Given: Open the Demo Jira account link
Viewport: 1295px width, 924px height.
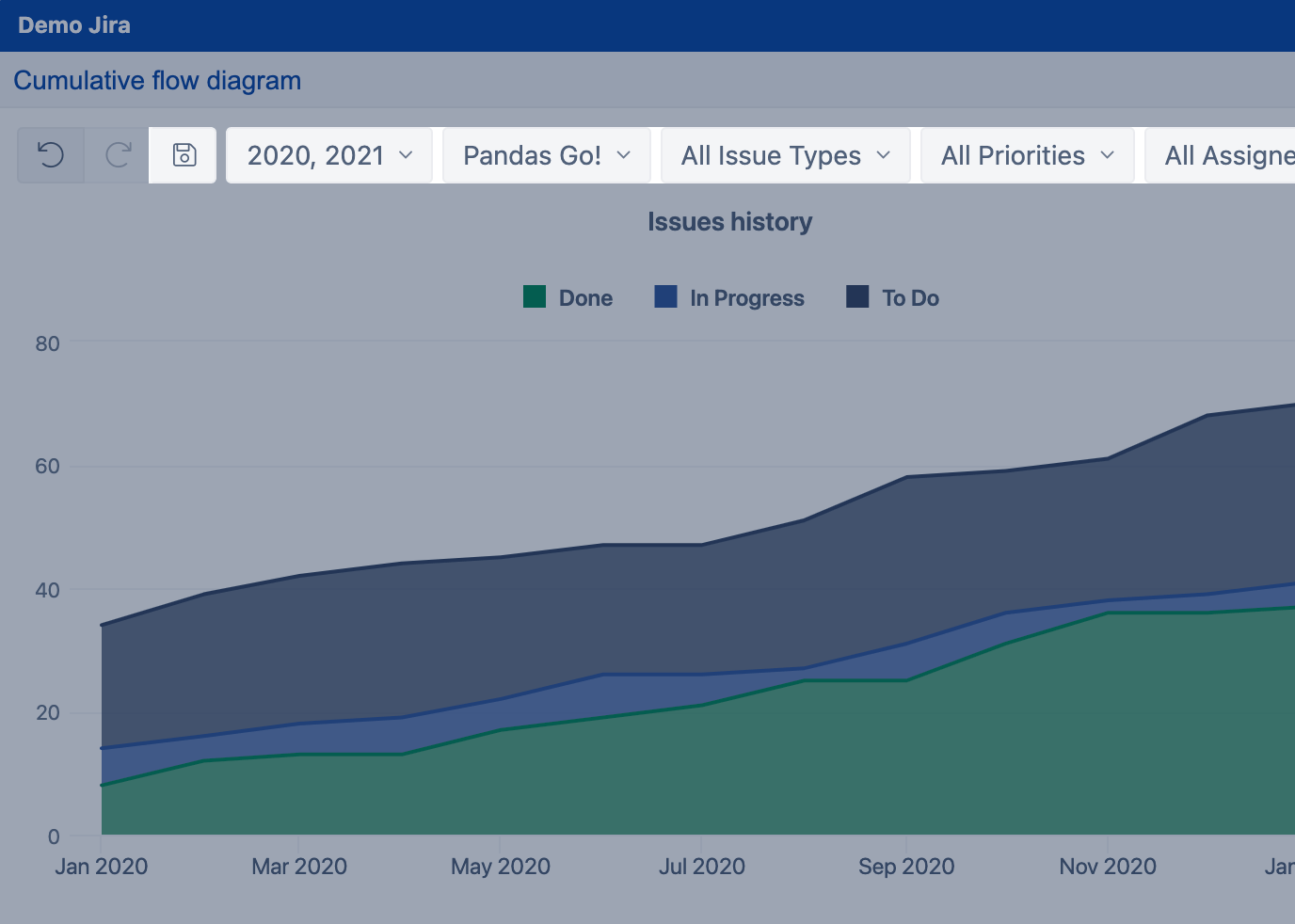Looking at the screenshot, I should tap(74, 25).
